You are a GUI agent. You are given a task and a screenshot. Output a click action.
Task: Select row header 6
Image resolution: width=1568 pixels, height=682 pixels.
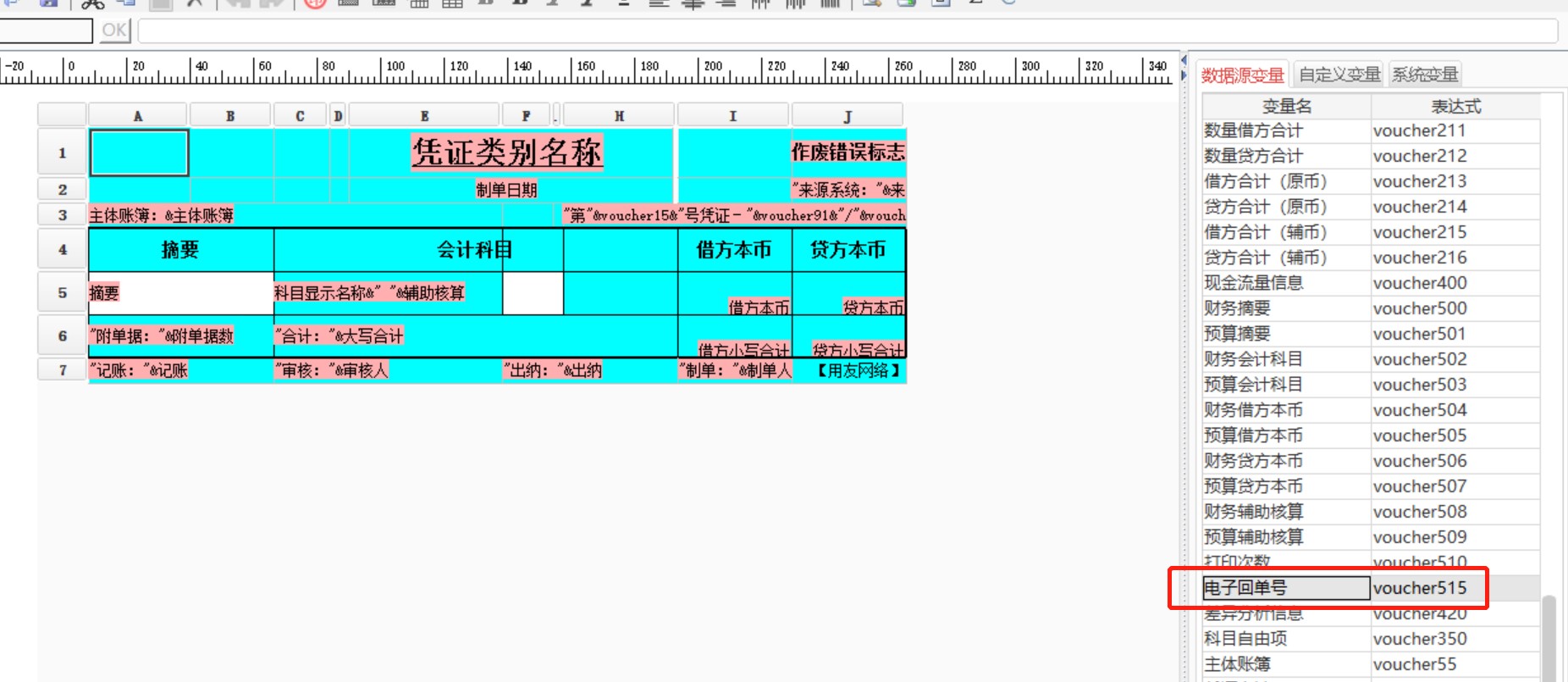pos(62,336)
